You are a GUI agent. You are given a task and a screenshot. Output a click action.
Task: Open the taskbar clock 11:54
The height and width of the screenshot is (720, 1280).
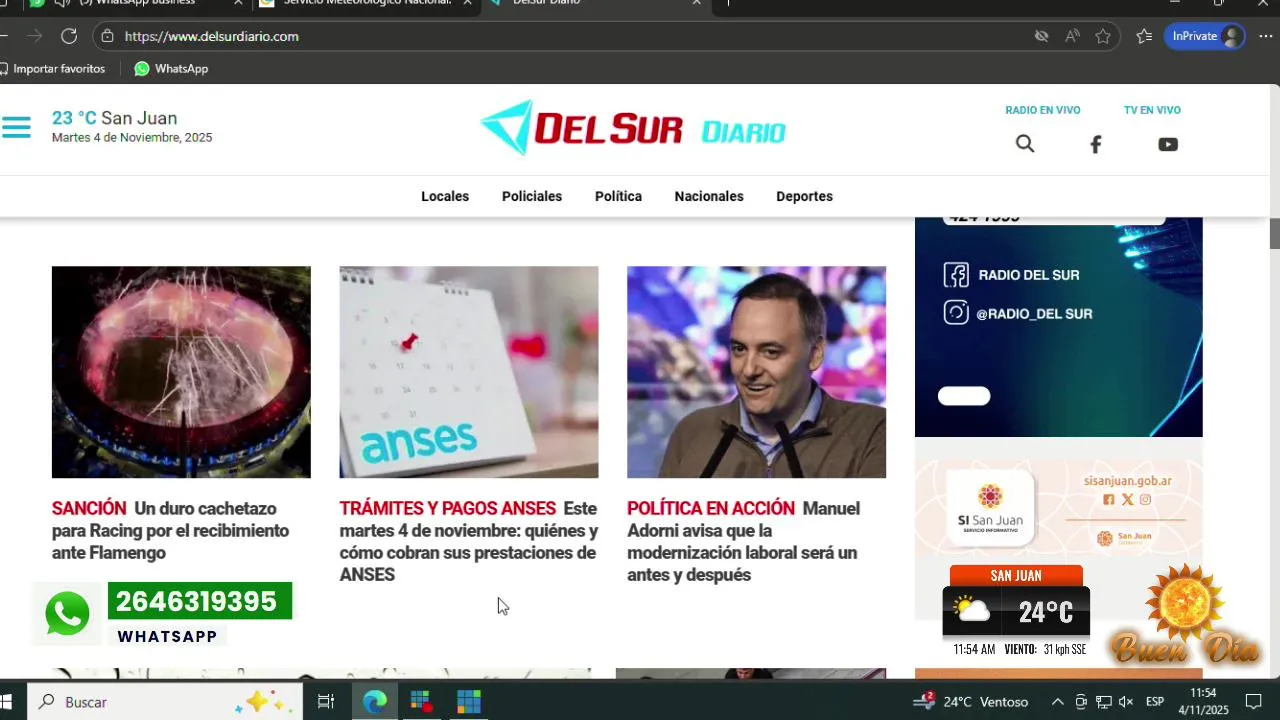coord(1203,702)
